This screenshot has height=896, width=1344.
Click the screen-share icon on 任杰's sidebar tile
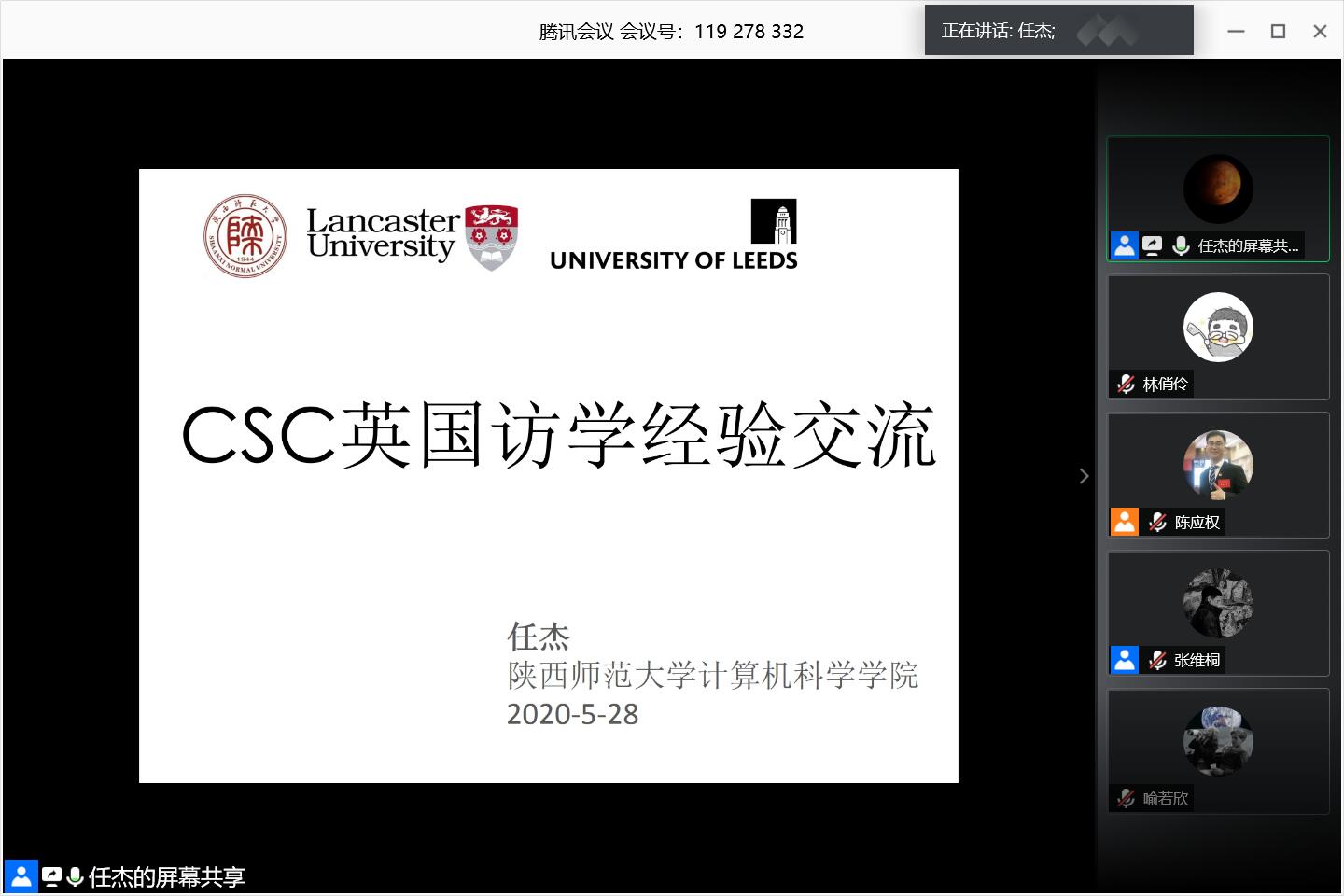point(1153,245)
